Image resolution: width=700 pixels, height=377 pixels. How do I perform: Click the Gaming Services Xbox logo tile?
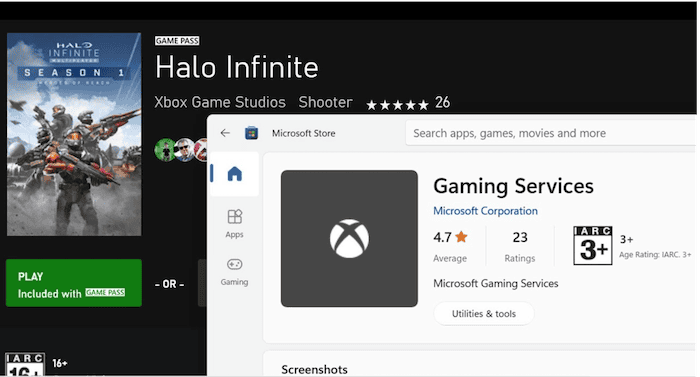(x=349, y=239)
